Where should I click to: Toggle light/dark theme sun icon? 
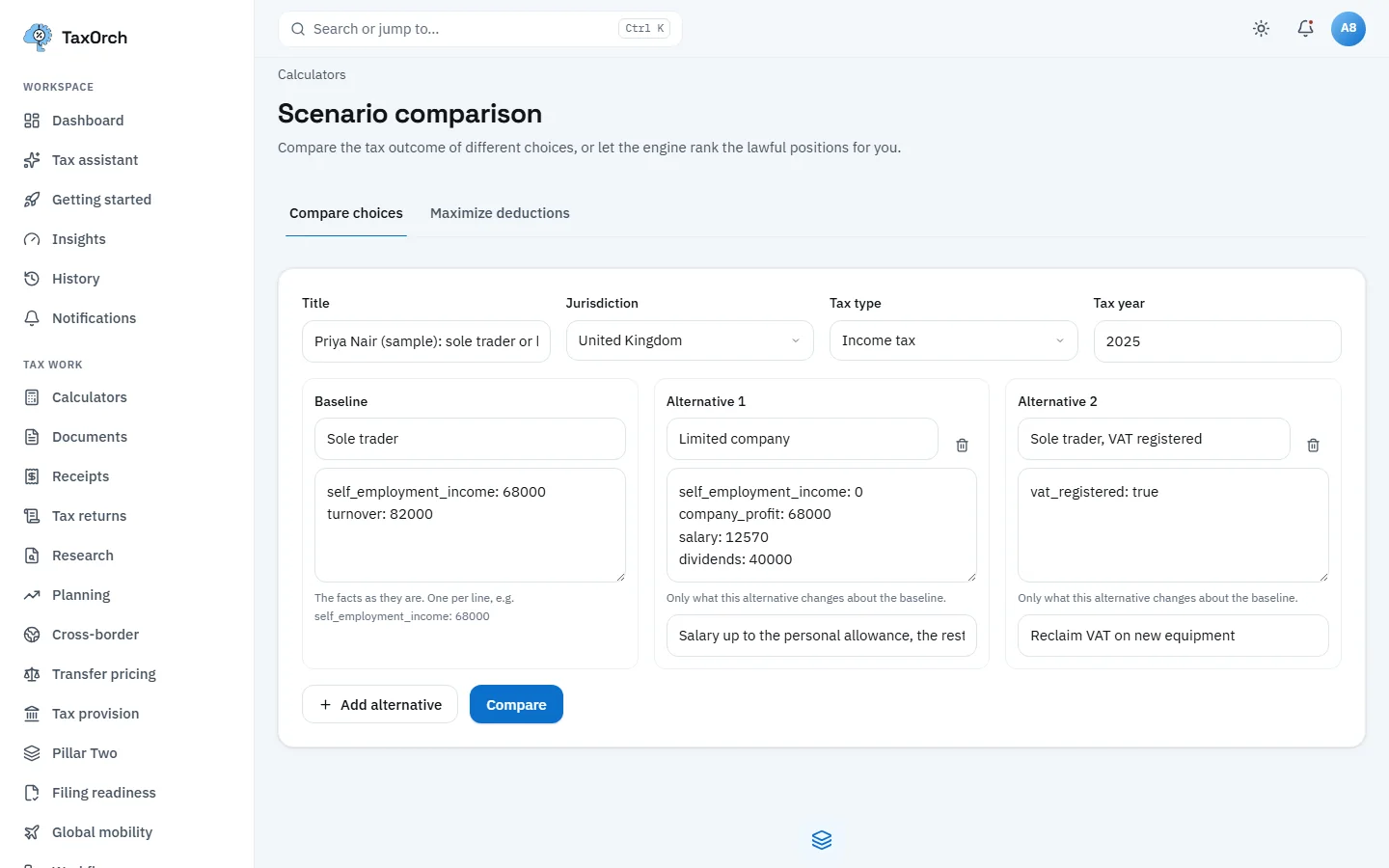click(x=1261, y=29)
